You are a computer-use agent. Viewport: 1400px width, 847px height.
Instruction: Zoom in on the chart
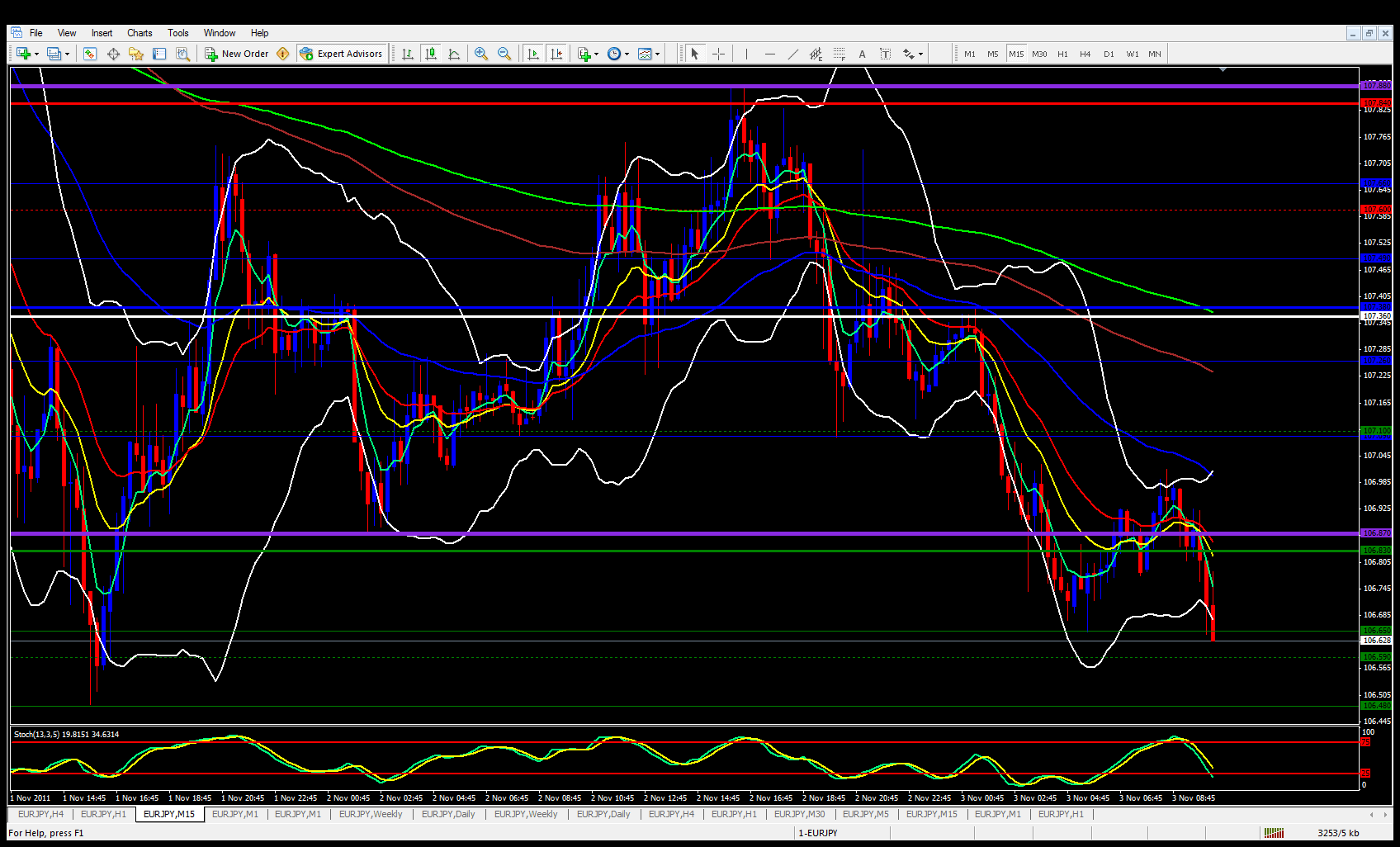click(x=481, y=54)
